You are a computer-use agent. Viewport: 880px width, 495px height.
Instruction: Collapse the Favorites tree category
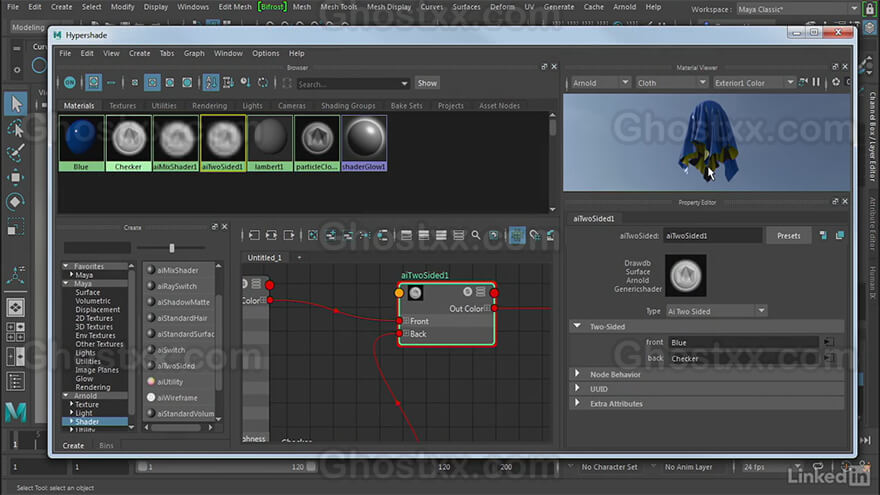[66, 266]
